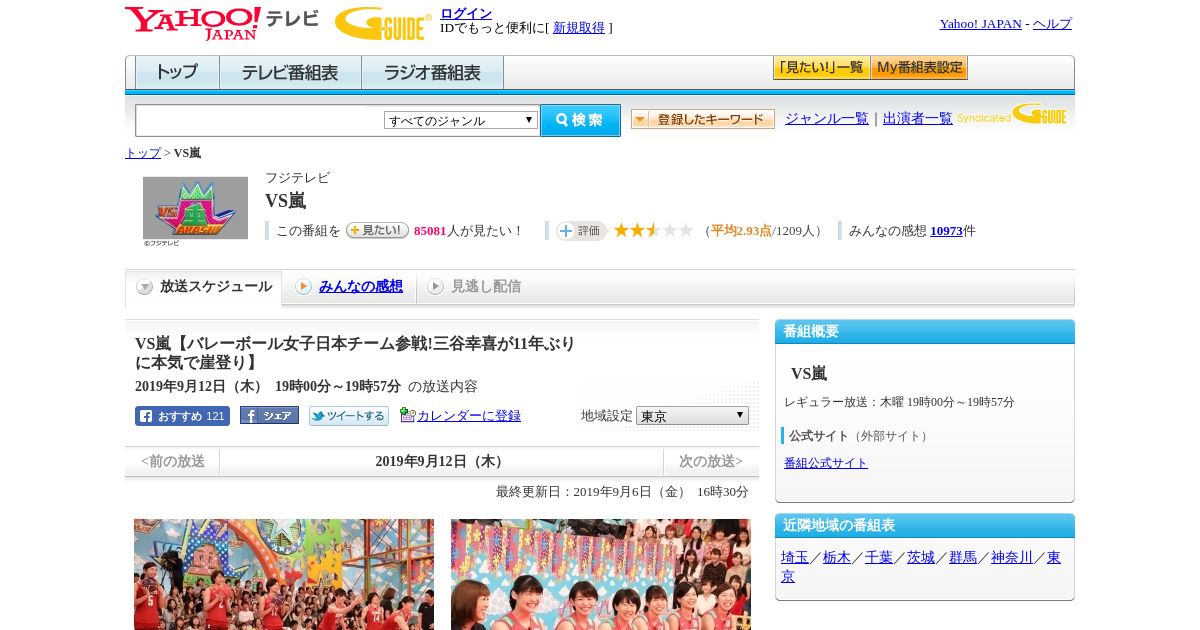Click トップ in the breadcrumb

coord(143,153)
